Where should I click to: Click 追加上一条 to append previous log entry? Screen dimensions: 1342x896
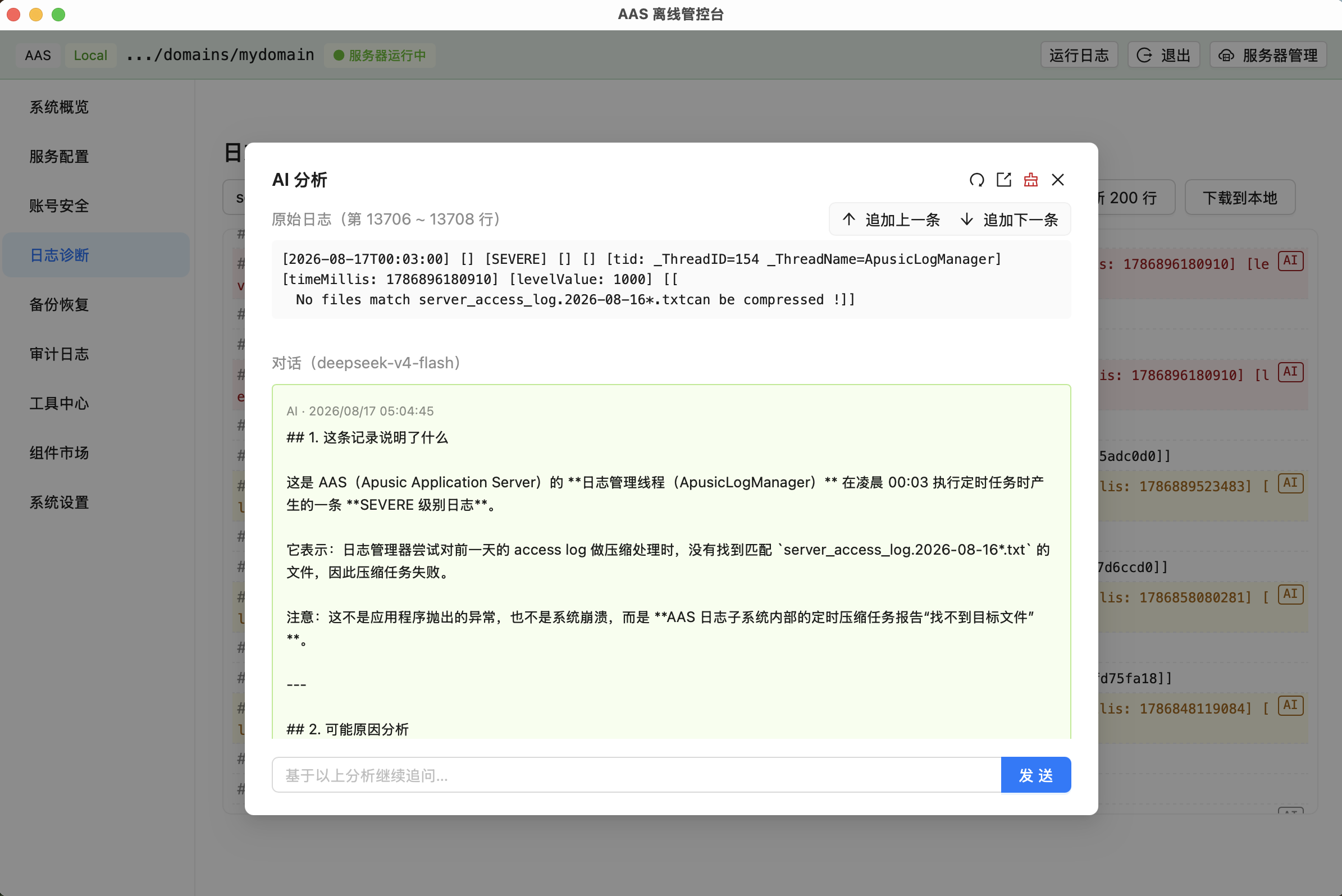pyautogui.click(x=891, y=220)
